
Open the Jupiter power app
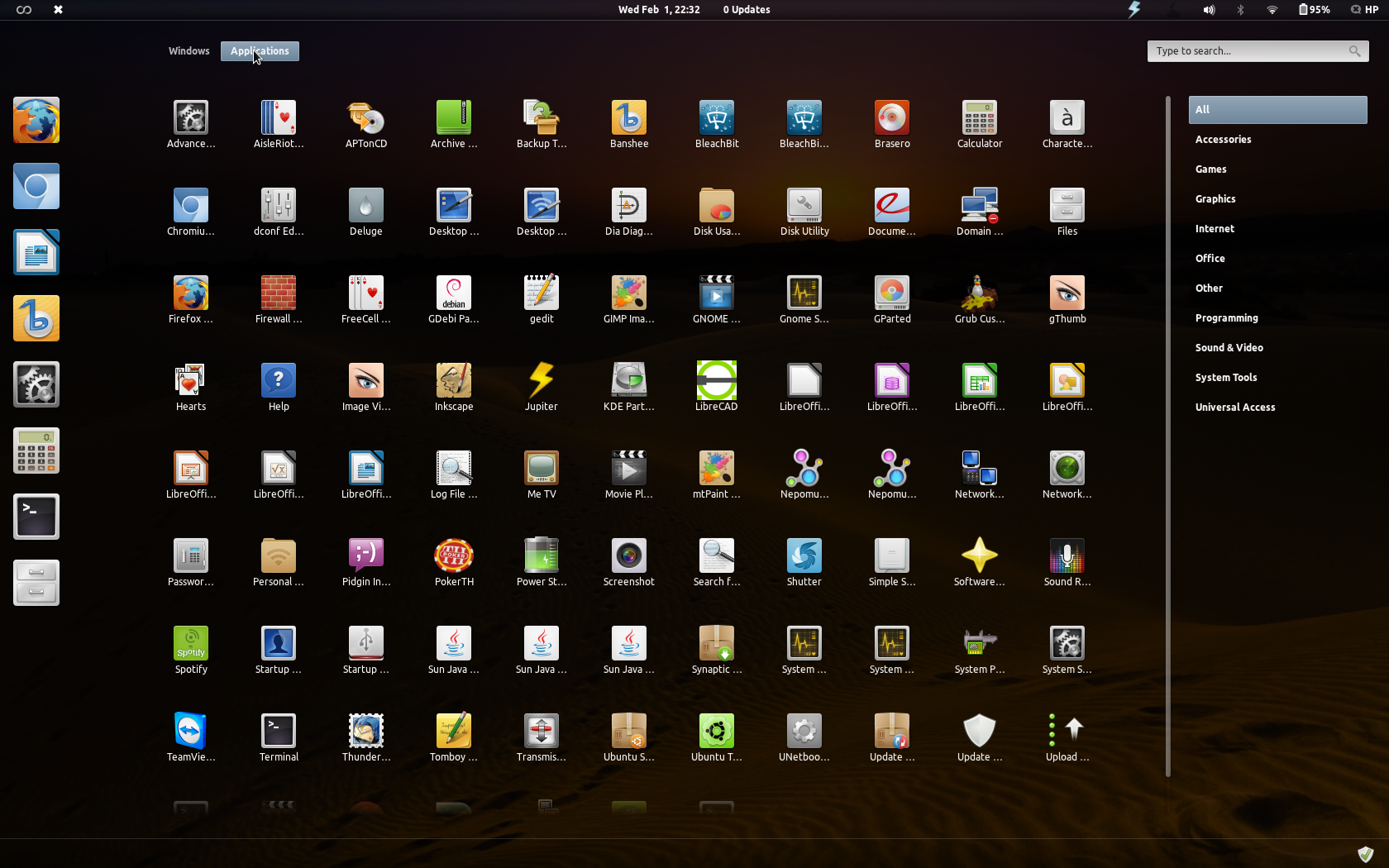[x=542, y=388]
